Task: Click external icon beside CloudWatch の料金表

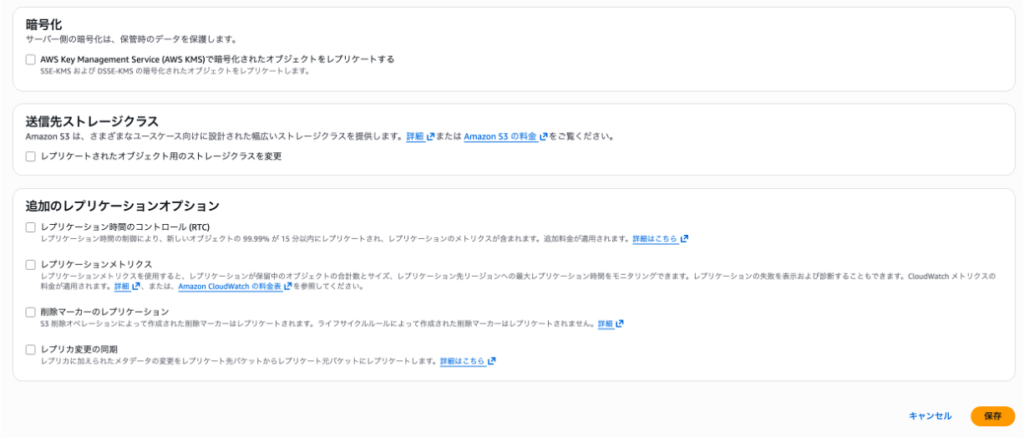Action: [x=288, y=287]
